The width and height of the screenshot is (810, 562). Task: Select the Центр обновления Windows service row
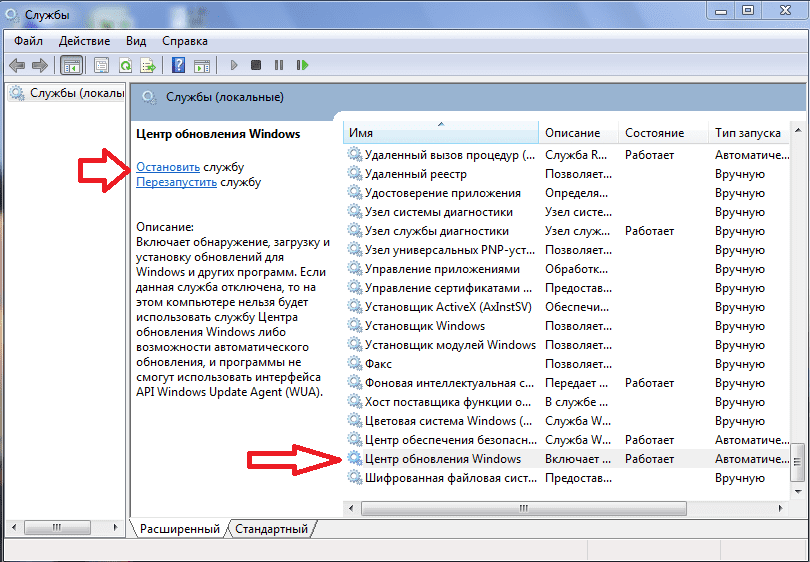442,459
